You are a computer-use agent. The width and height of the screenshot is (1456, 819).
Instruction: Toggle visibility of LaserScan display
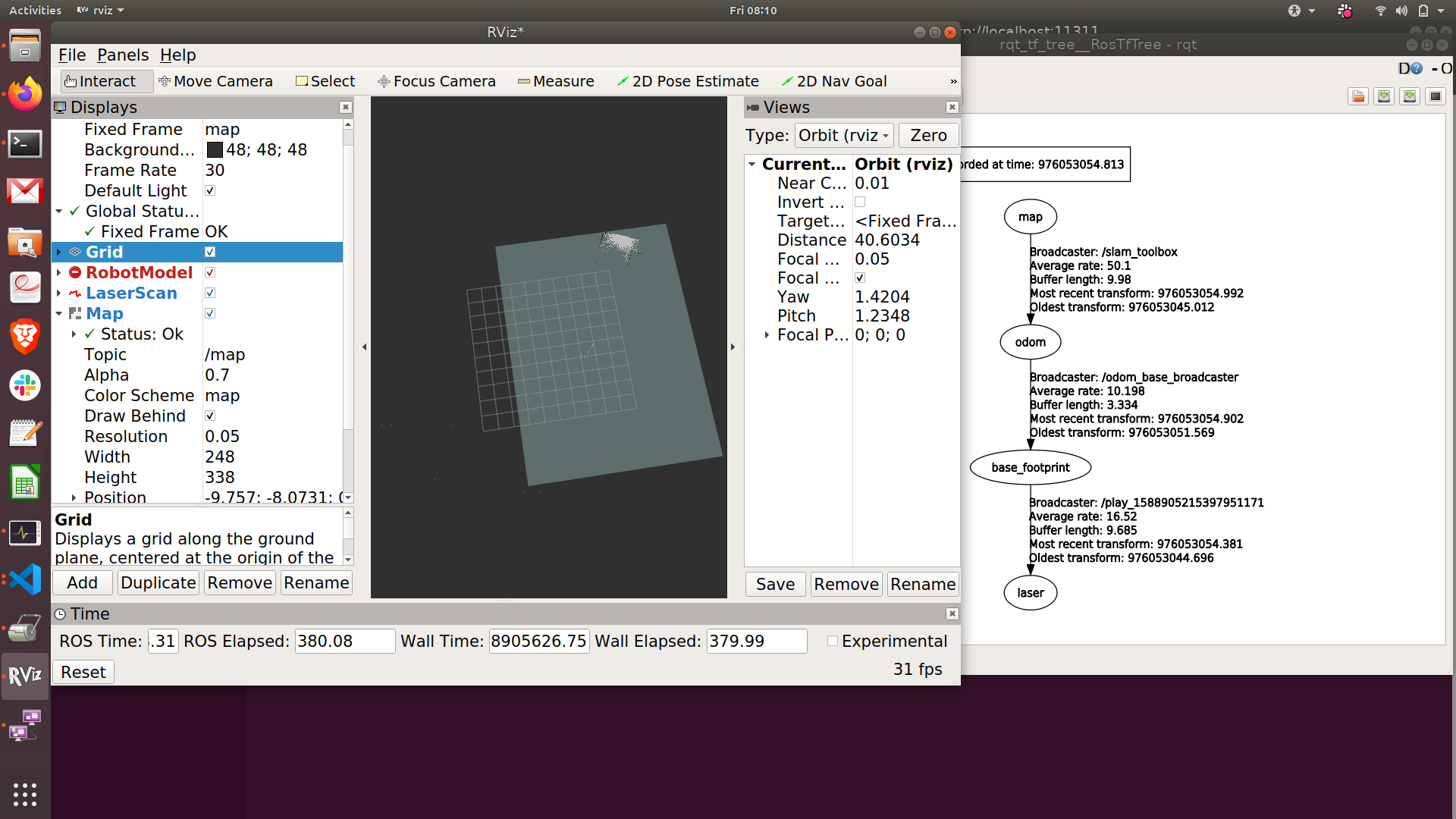[211, 293]
